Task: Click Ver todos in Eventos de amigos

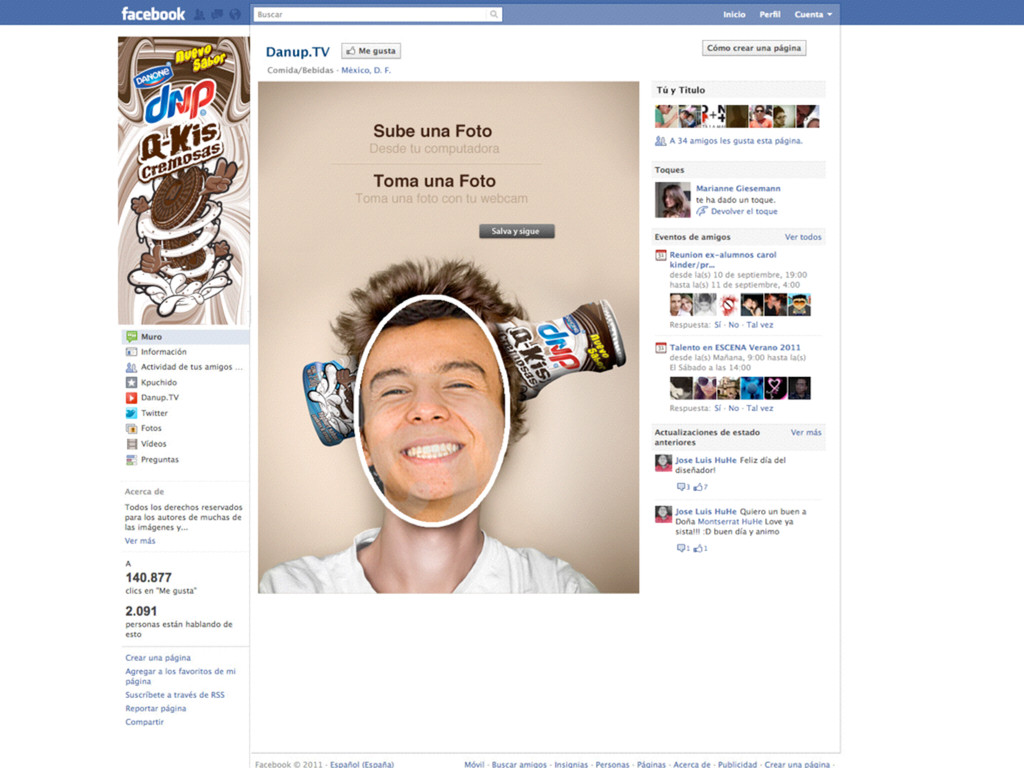Action: [803, 237]
